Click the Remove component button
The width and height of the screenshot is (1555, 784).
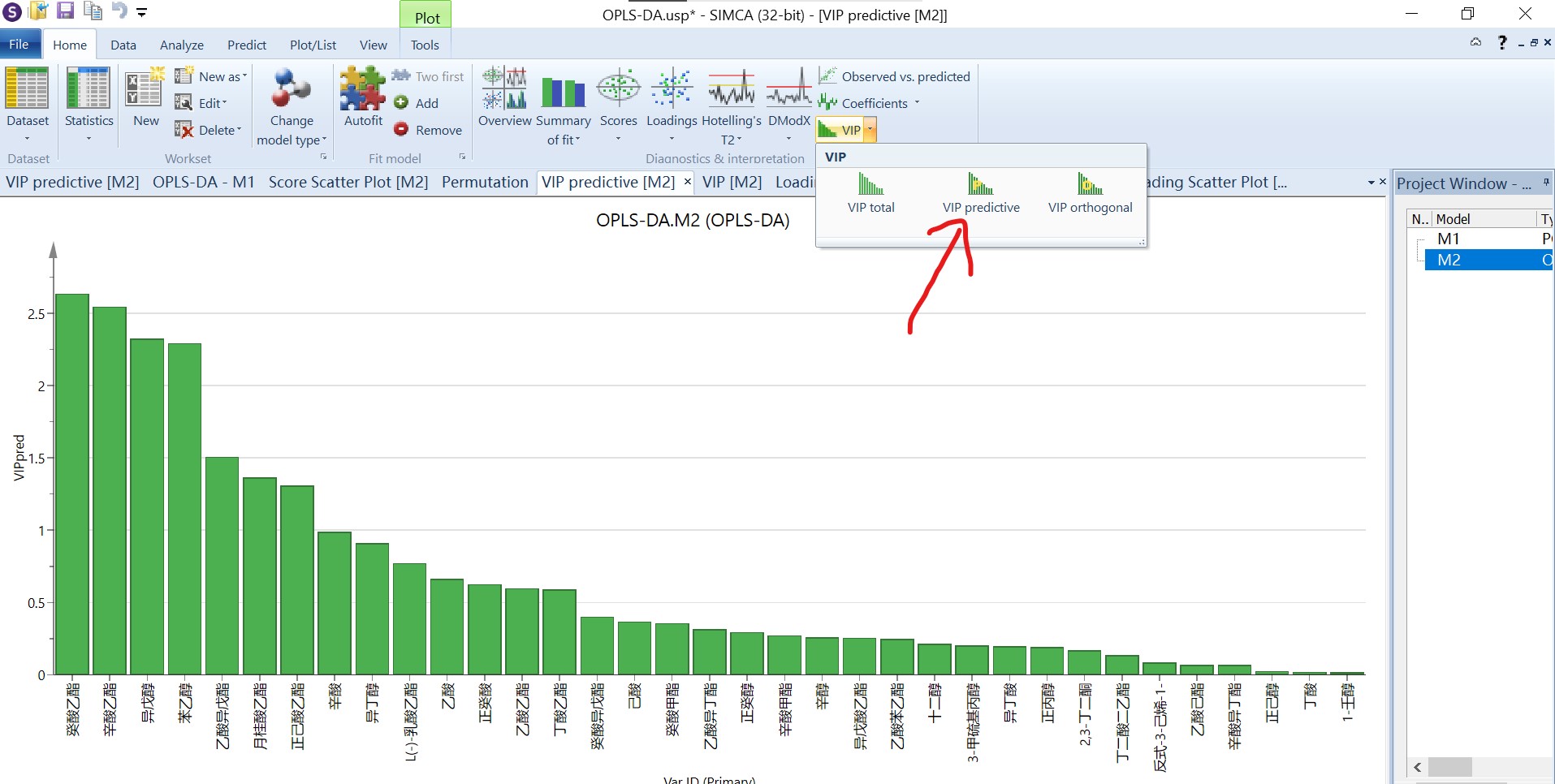click(428, 130)
